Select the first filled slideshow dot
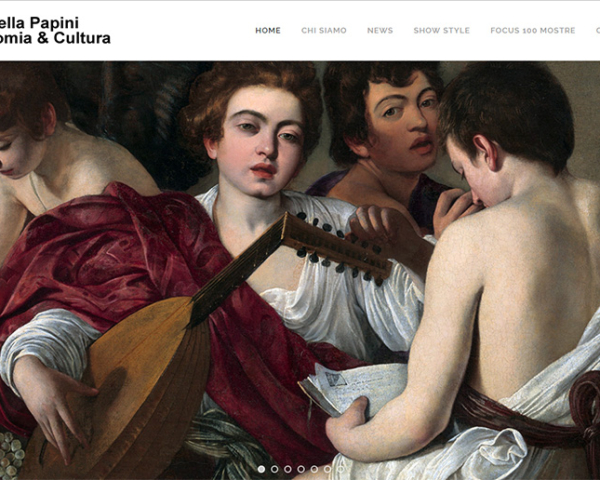This screenshot has height=480, width=600. point(261,469)
